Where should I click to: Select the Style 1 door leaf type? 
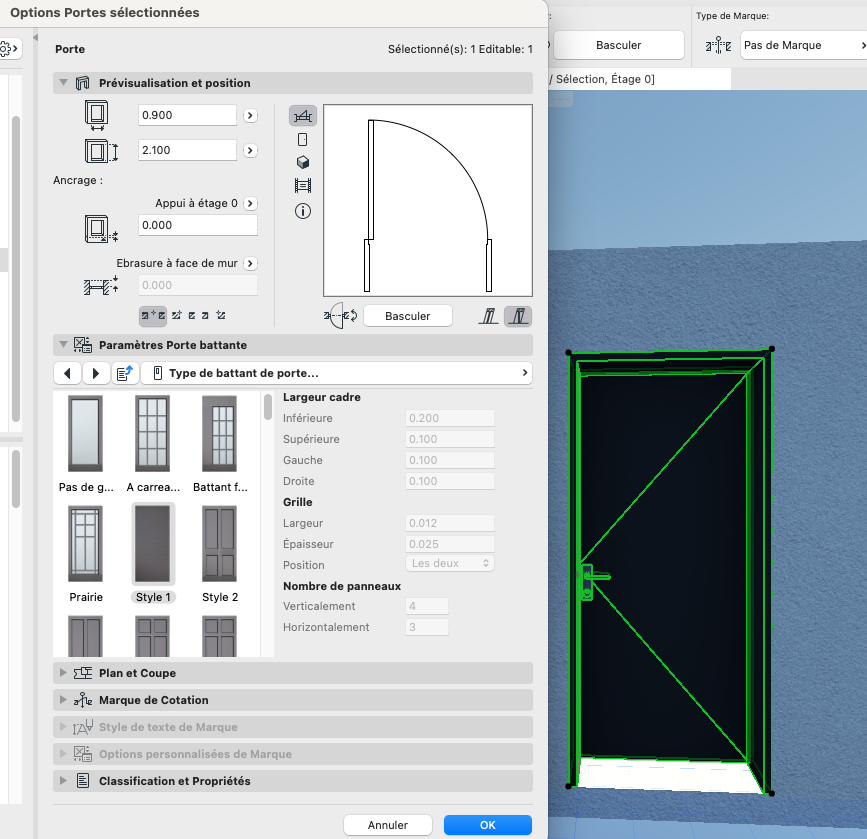click(x=153, y=554)
